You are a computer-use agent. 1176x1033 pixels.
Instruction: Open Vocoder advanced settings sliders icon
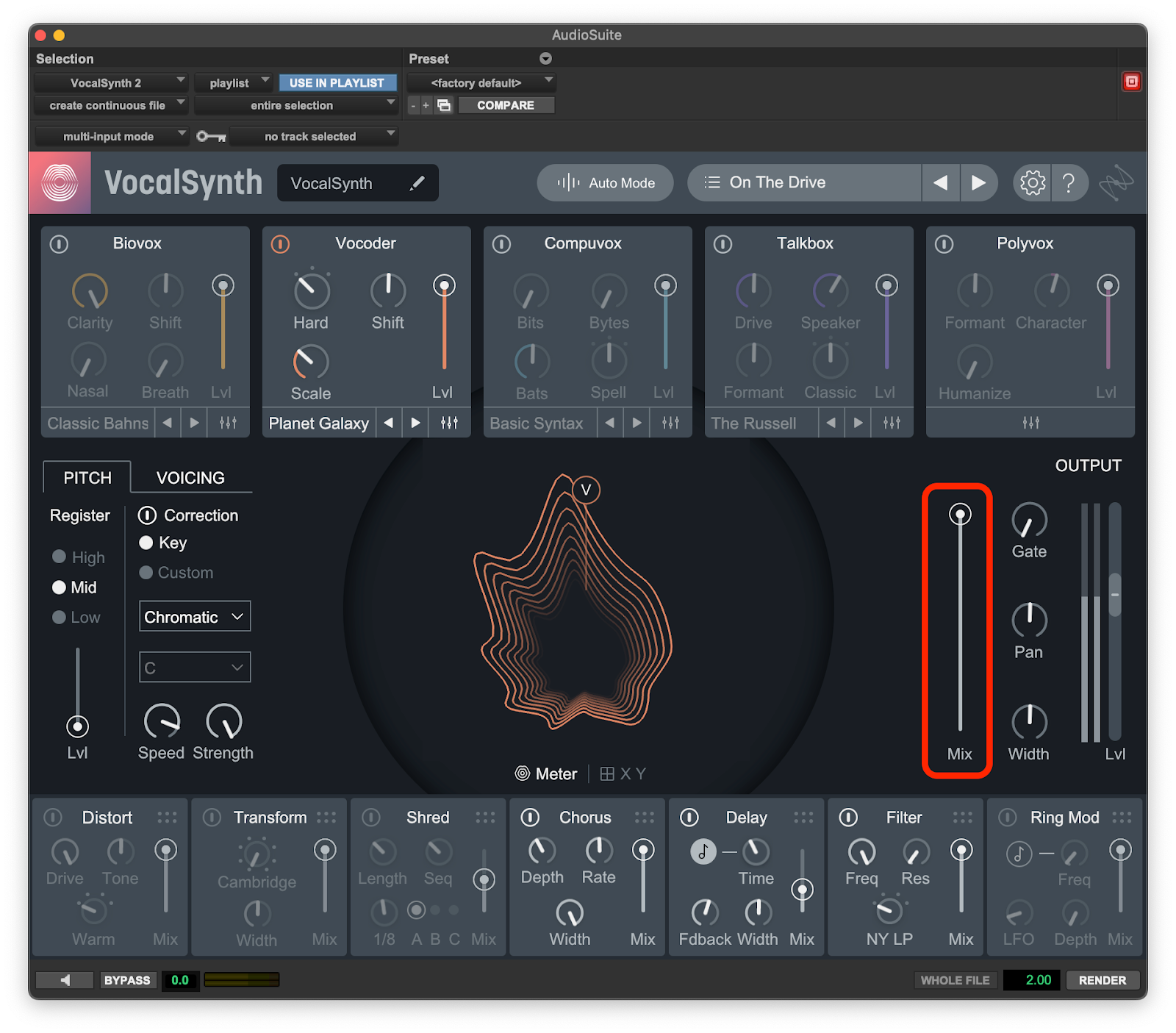pyautogui.click(x=449, y=423)
